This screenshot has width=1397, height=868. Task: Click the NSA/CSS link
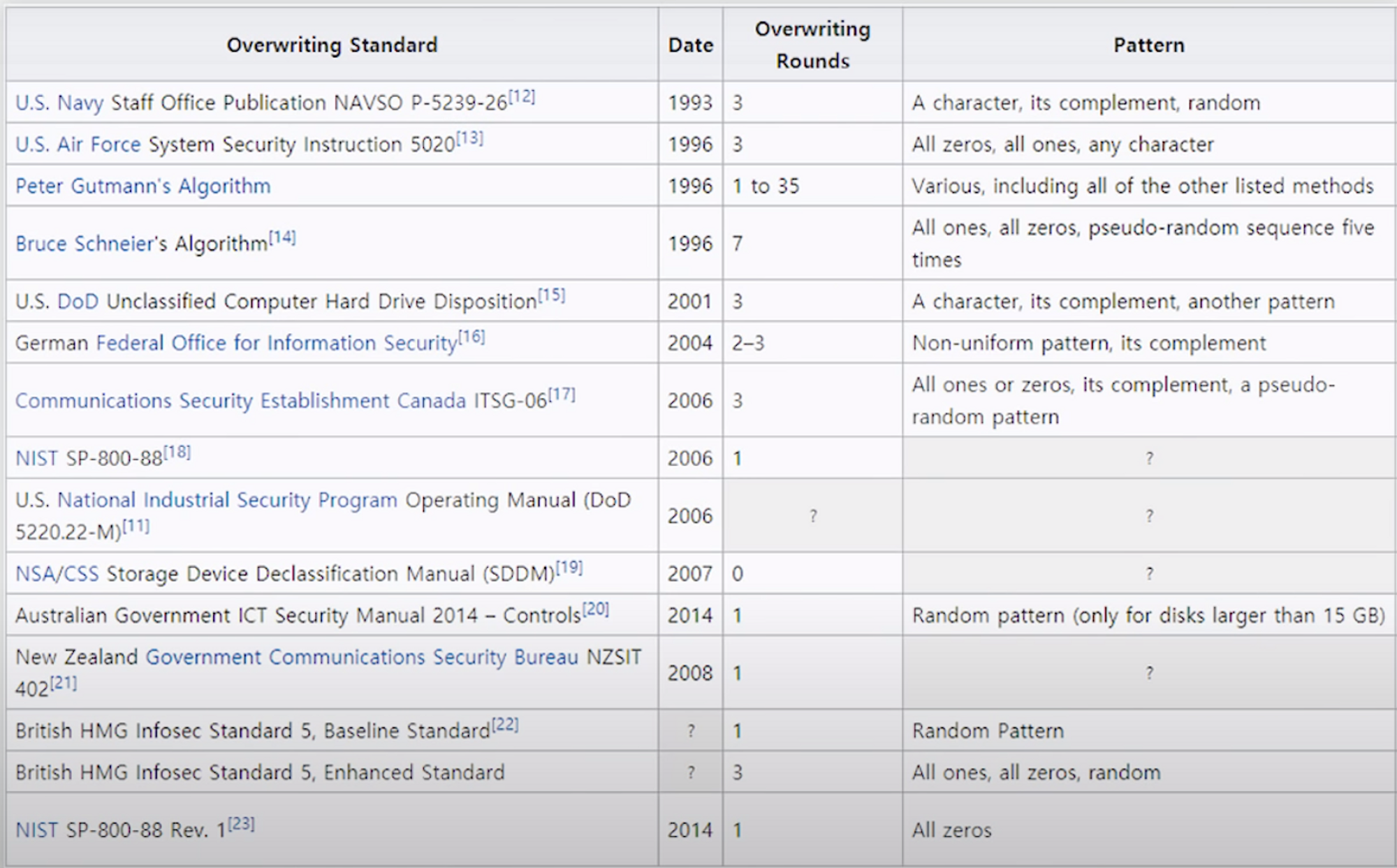pyautogui.click(x=57, y=574)
